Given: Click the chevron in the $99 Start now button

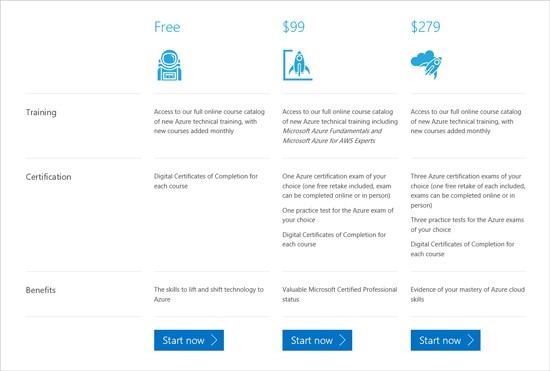Looking at the screenshot, I should (x=342, y=340).
